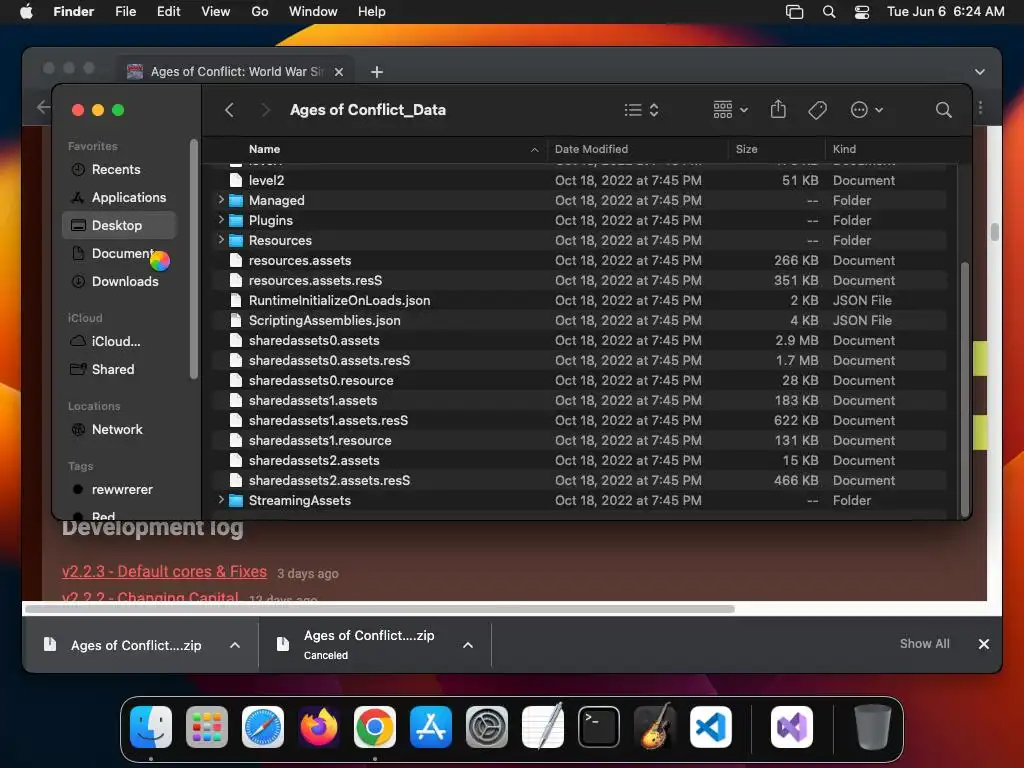
Task: Select sharedassets2.assets file
Action: pyautogui.click(x=581, y=460)
